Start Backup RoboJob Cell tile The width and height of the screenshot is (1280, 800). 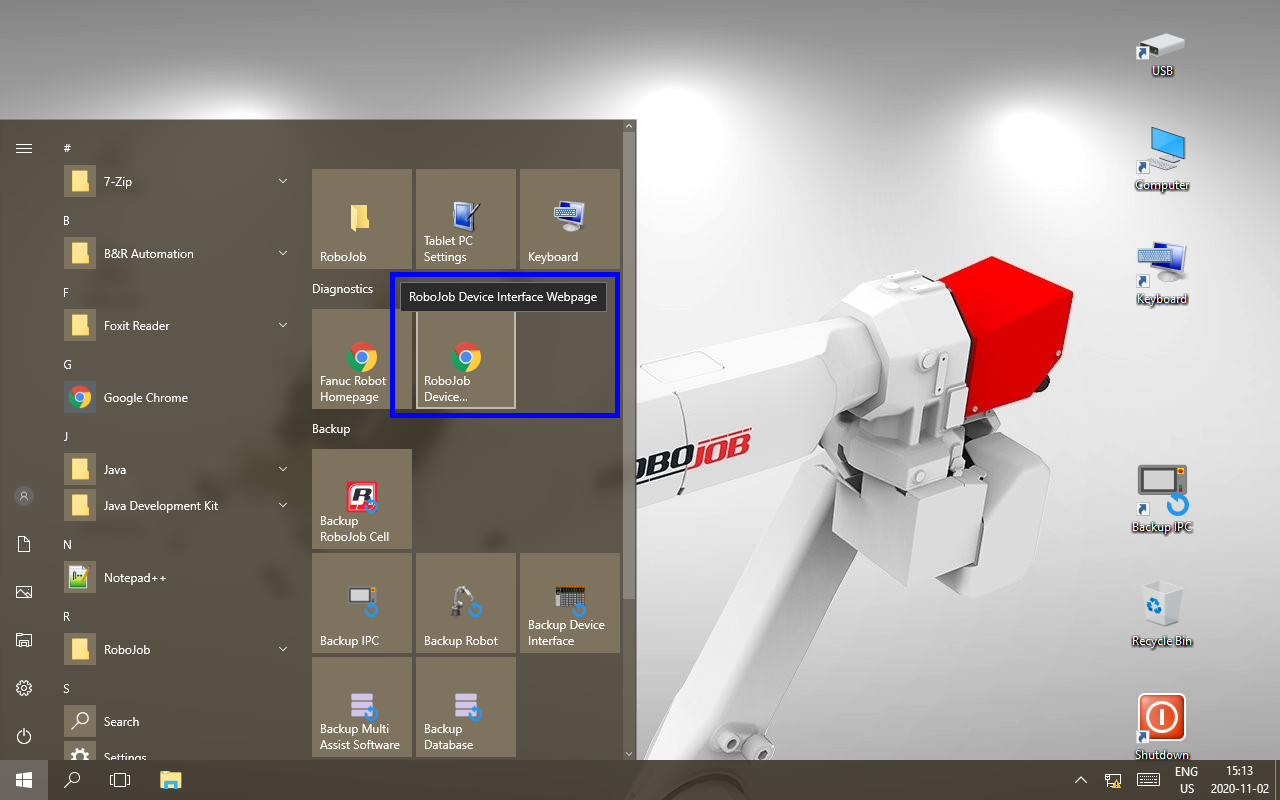362,499
